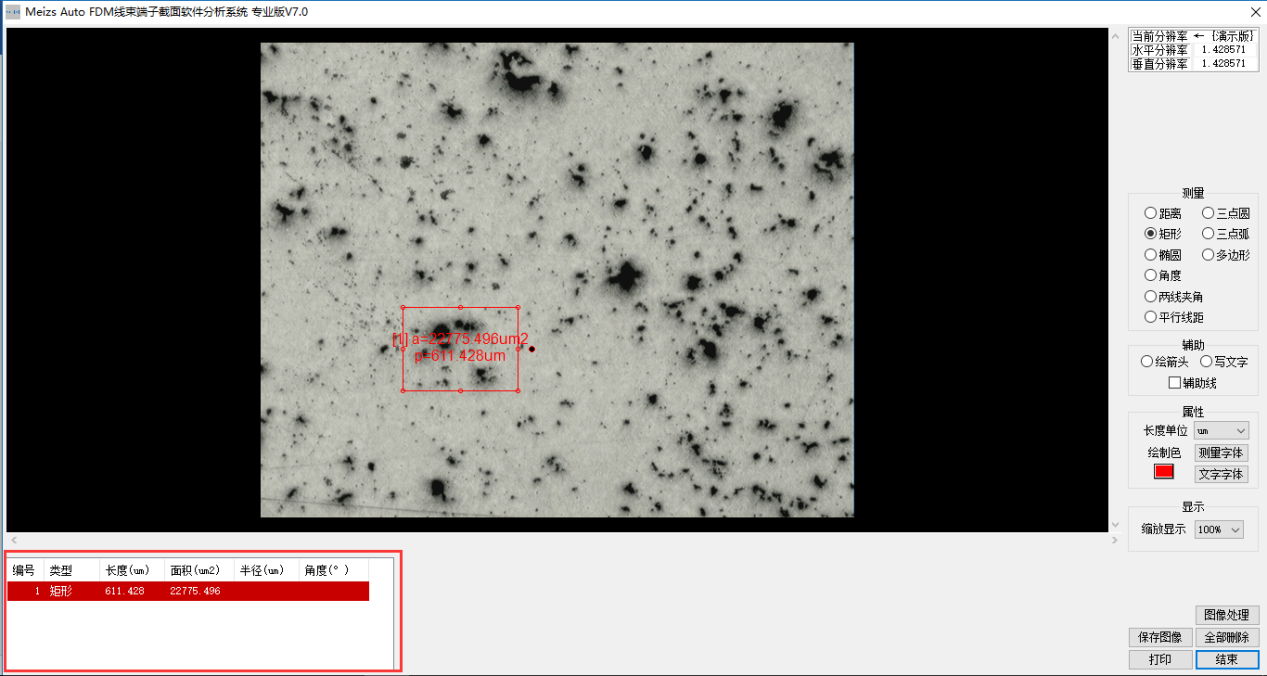Viewport: 1267px width, 676px height.
Task: Toggle the 辅助线 guide line checkbox
Action: [1175, 383]
